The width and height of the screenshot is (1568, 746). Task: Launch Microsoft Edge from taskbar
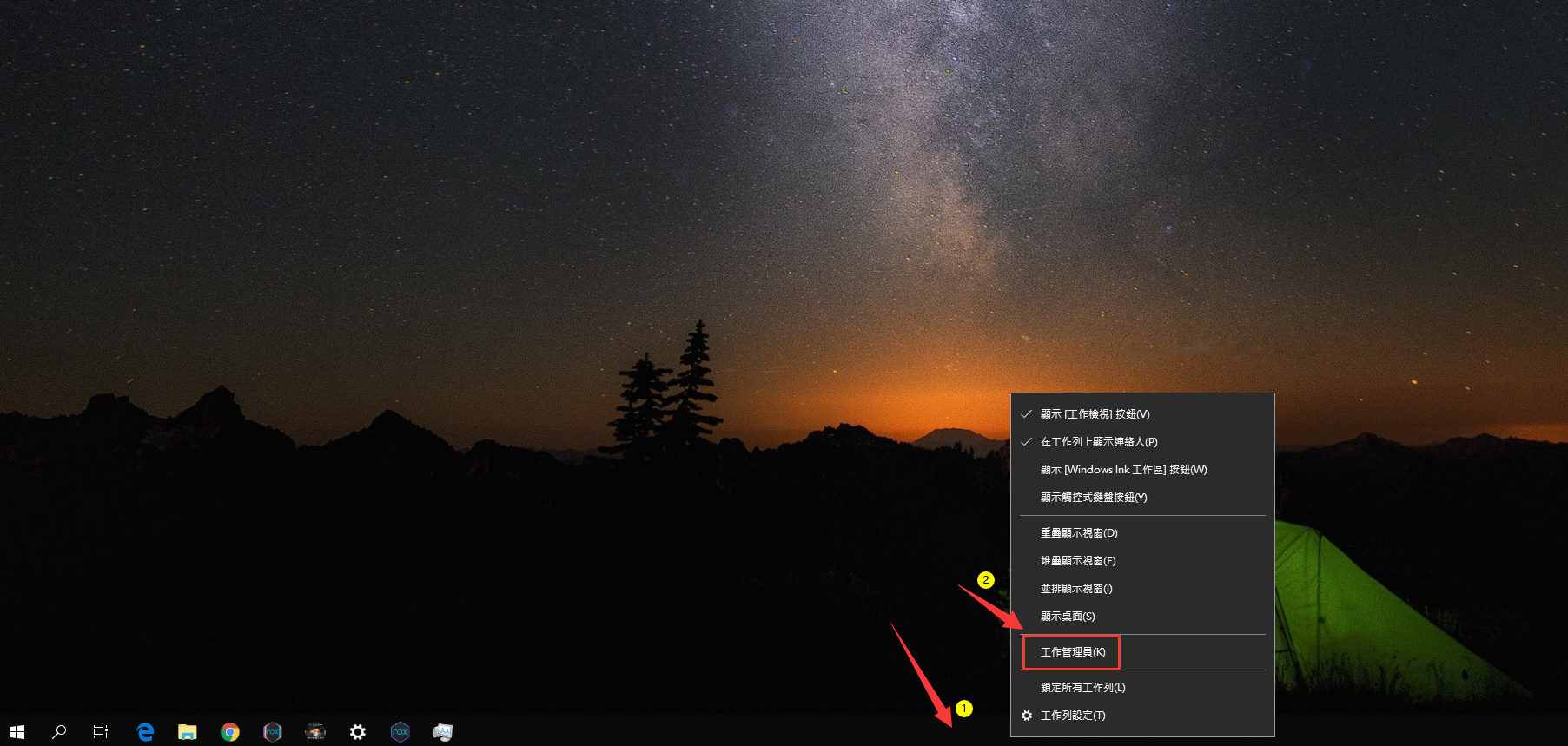tap(145, 732)
